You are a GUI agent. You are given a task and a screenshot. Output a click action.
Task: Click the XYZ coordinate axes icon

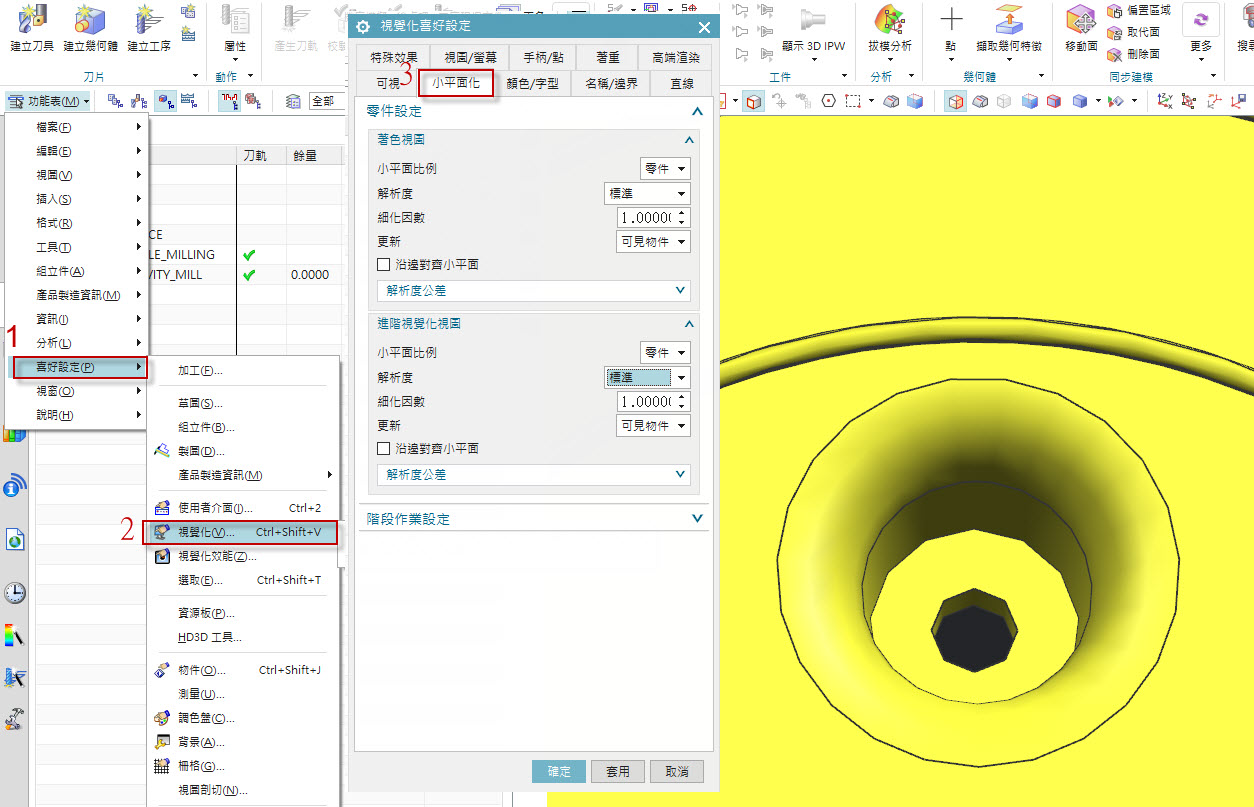pos(1164,101)
